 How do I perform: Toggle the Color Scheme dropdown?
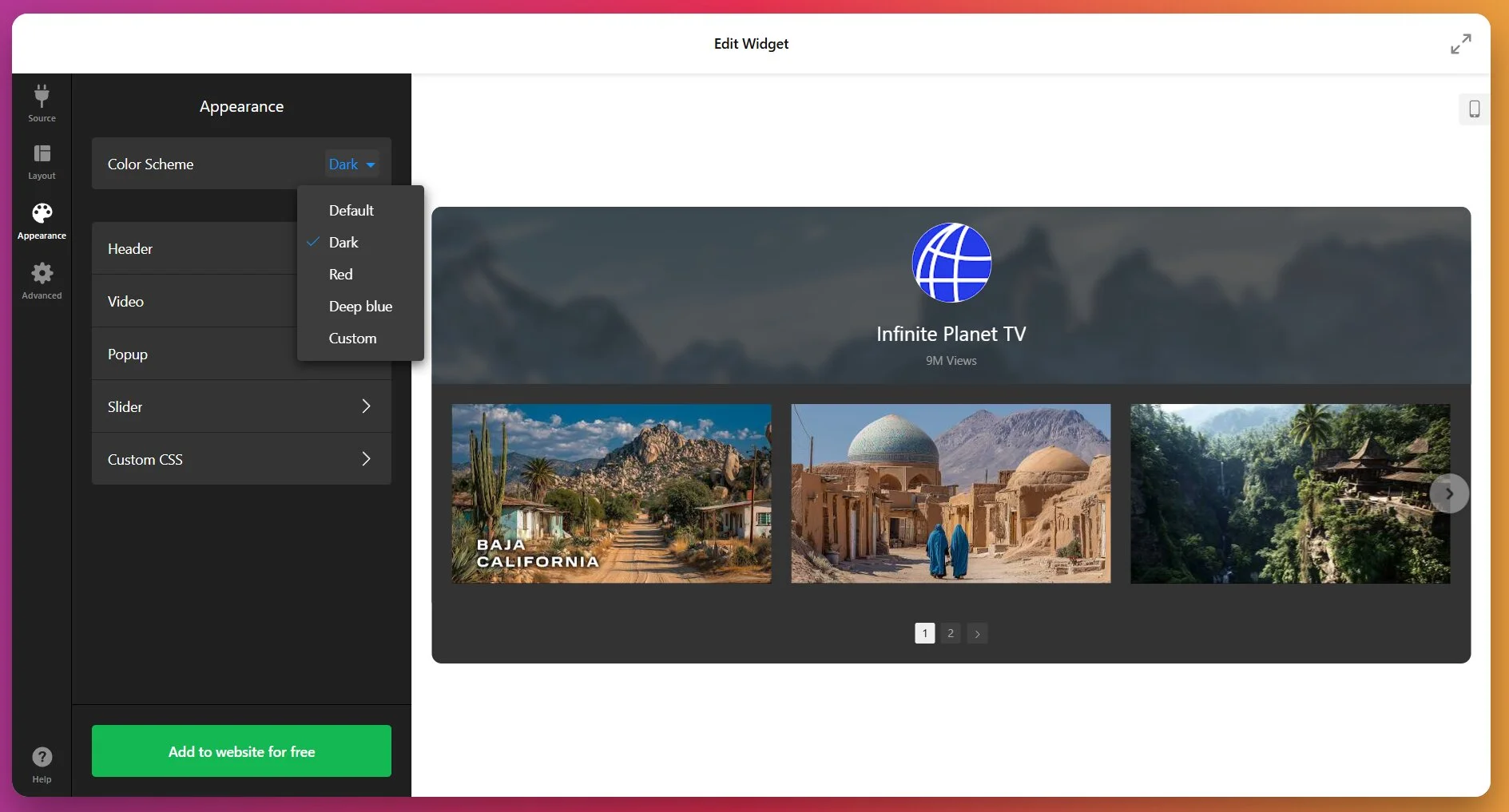click(x=351, y=164)
